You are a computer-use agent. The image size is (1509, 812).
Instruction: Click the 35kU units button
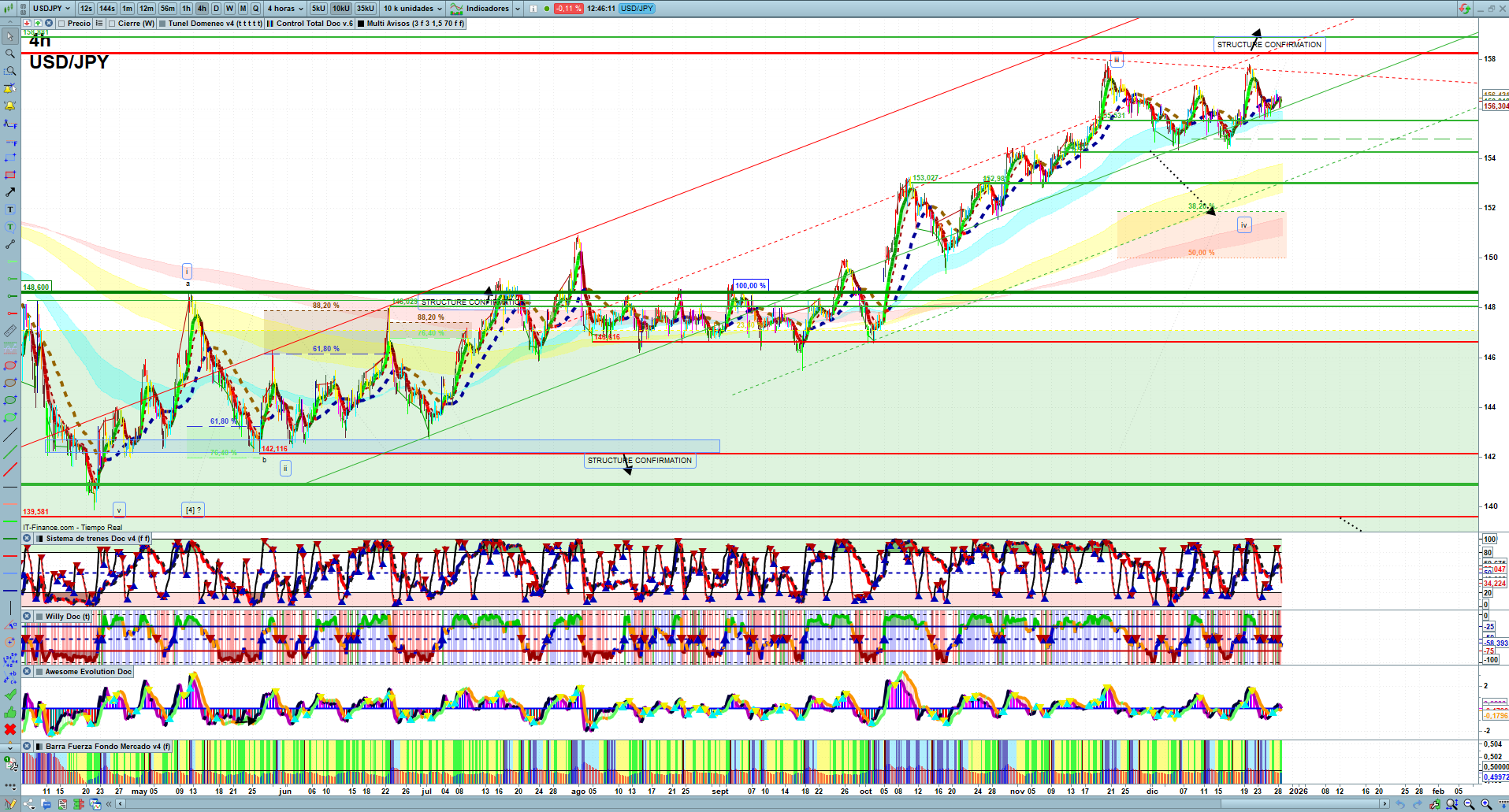tap(366, 9)
